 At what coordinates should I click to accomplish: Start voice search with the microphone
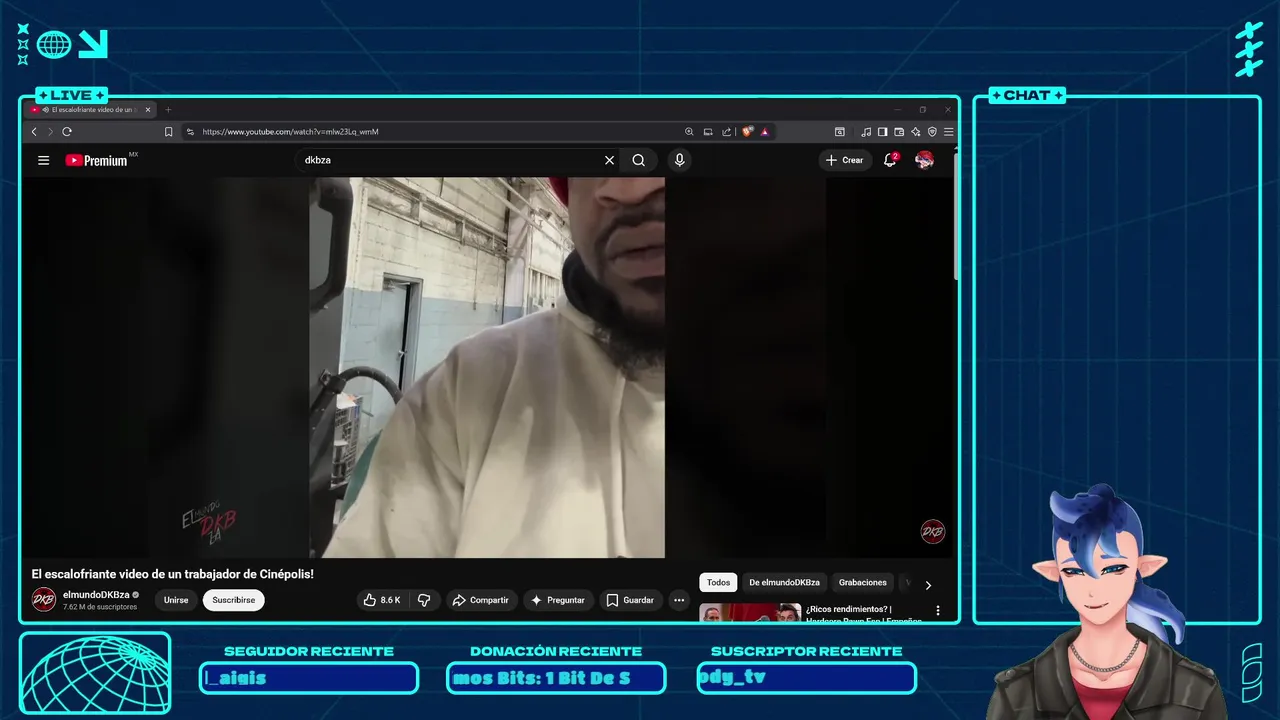click(x=679, y=160)
